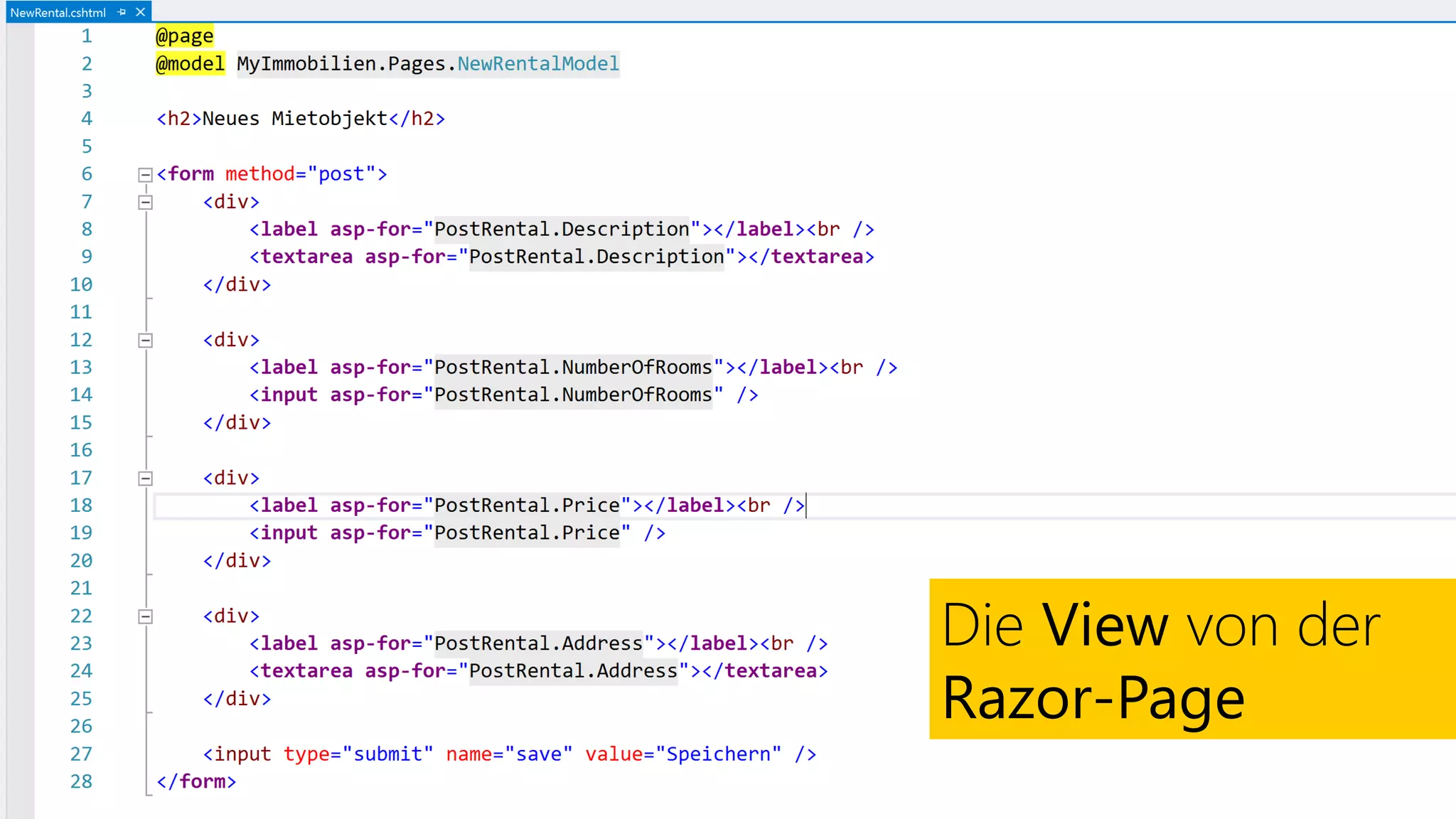Screen dimensions: 1456x819
Task: Collapse the div block on line 12
Action: click(145, 341)
